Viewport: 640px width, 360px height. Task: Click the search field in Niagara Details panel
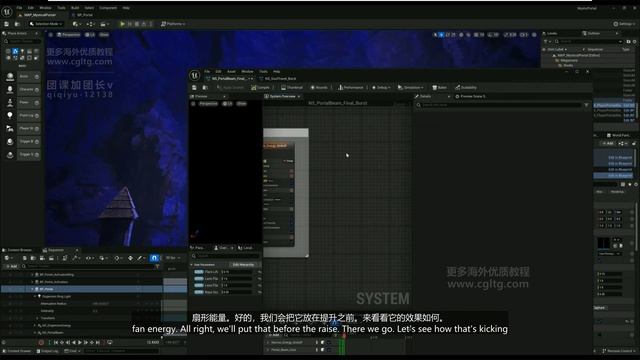(501, 105)
